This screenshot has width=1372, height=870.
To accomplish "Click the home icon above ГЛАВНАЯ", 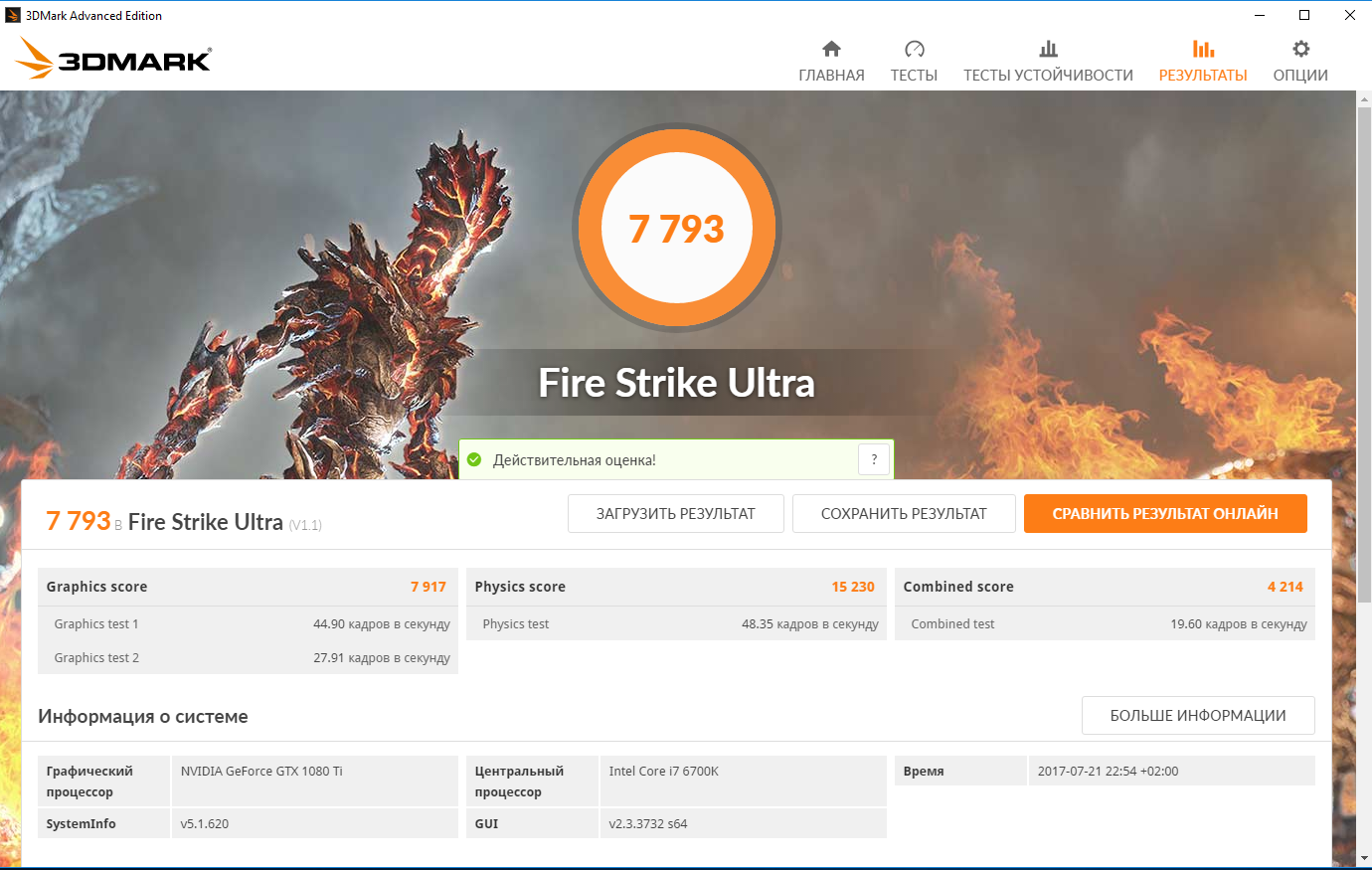I will (831, 49).
